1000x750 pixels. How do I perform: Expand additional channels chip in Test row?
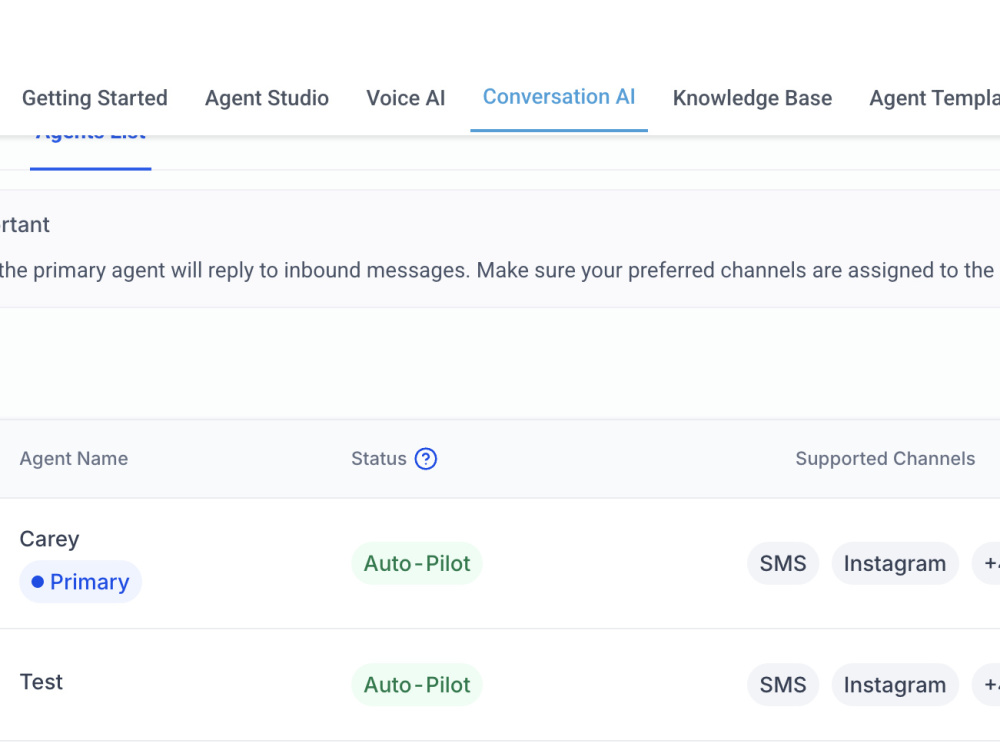click(987, 685)
